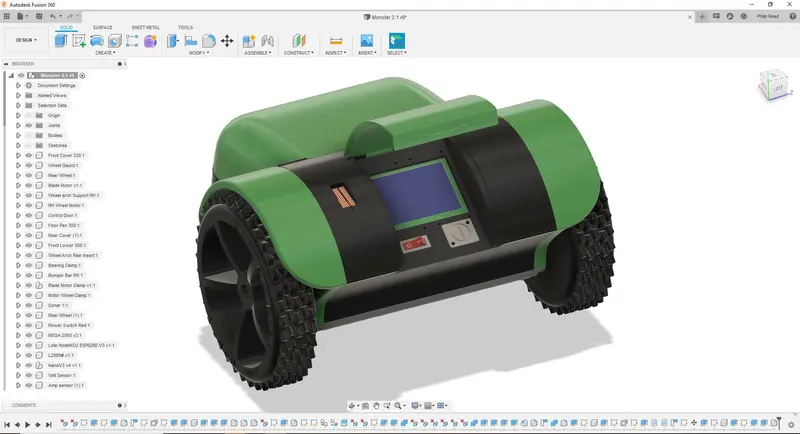This screenshot has height=434, width=800.
Task: Expand the Sketches folder
Action: pyautogui.click(x=18, y=145)
